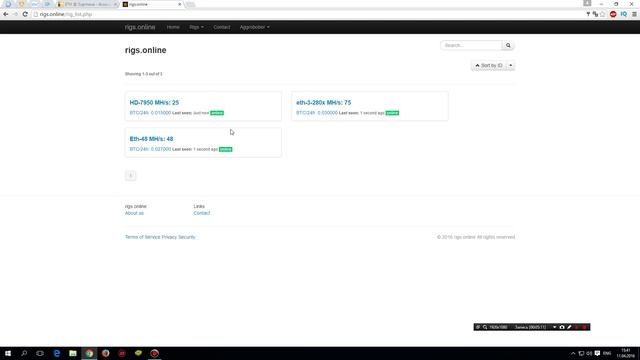Click the search magnifier button
The height and width of the screenshot is (360, 640).
(508, 45)
